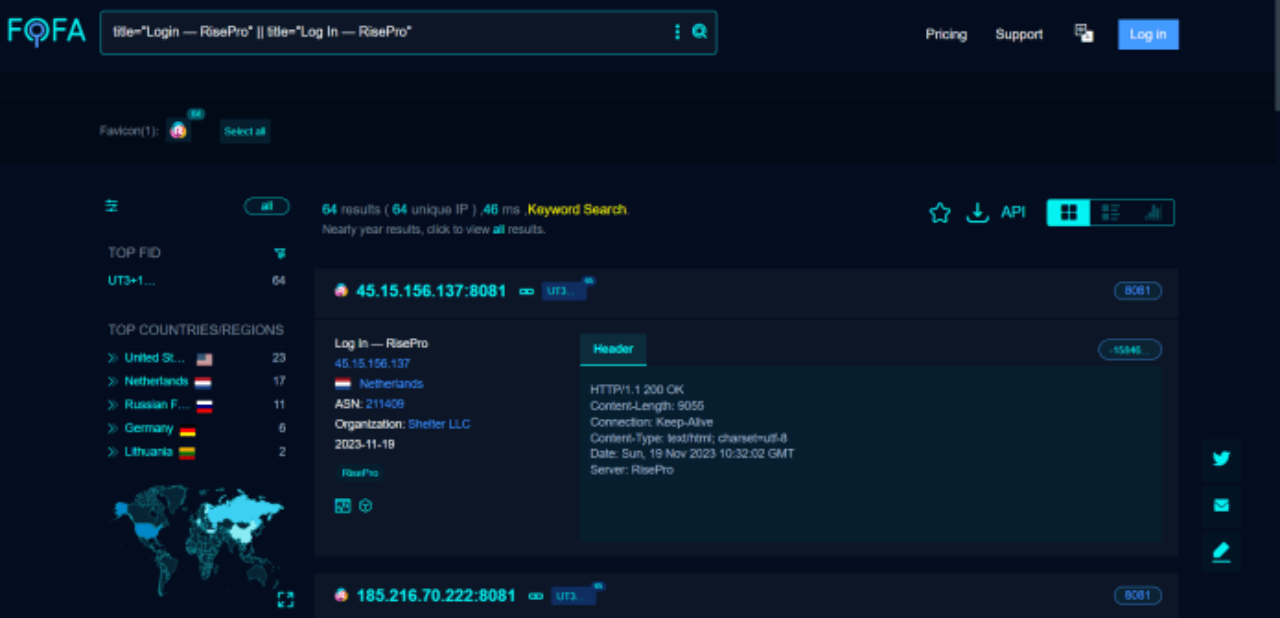
Task: Click the Netherlands flag in host details
Action: (x=343, y=383)
